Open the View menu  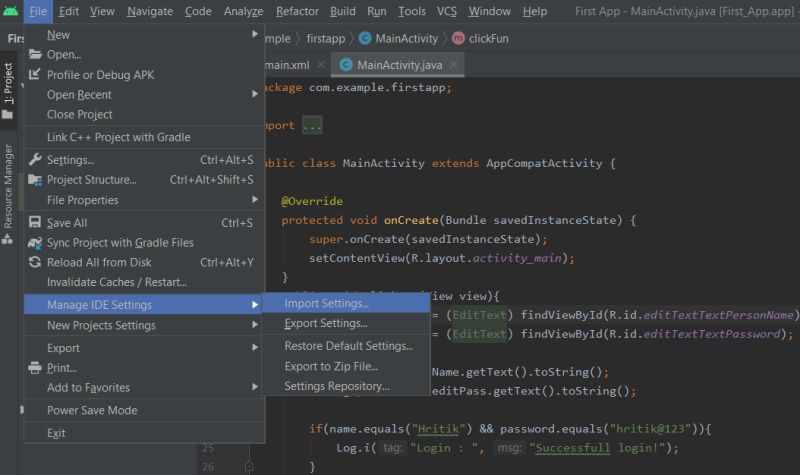click(x=102, y=11)
